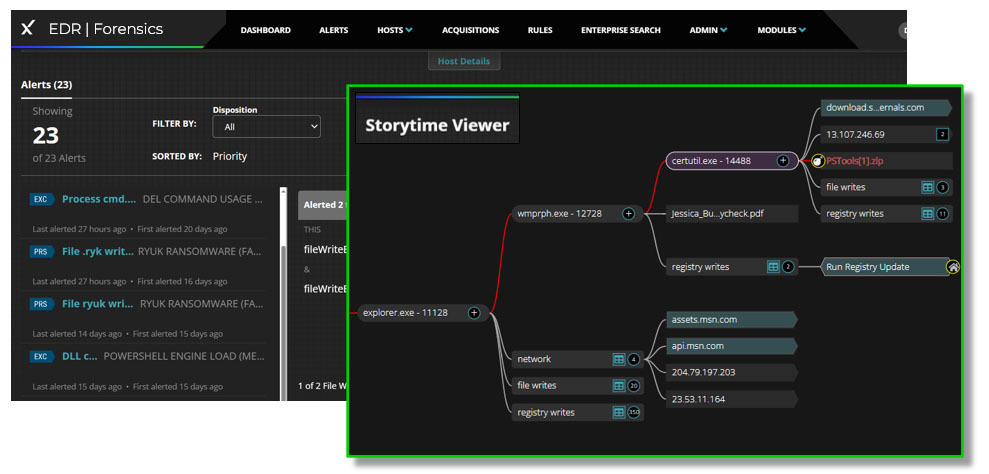Open table icon on explorer file writes
This screenshot has width=989, height=474.
click(x=619, y=386)
